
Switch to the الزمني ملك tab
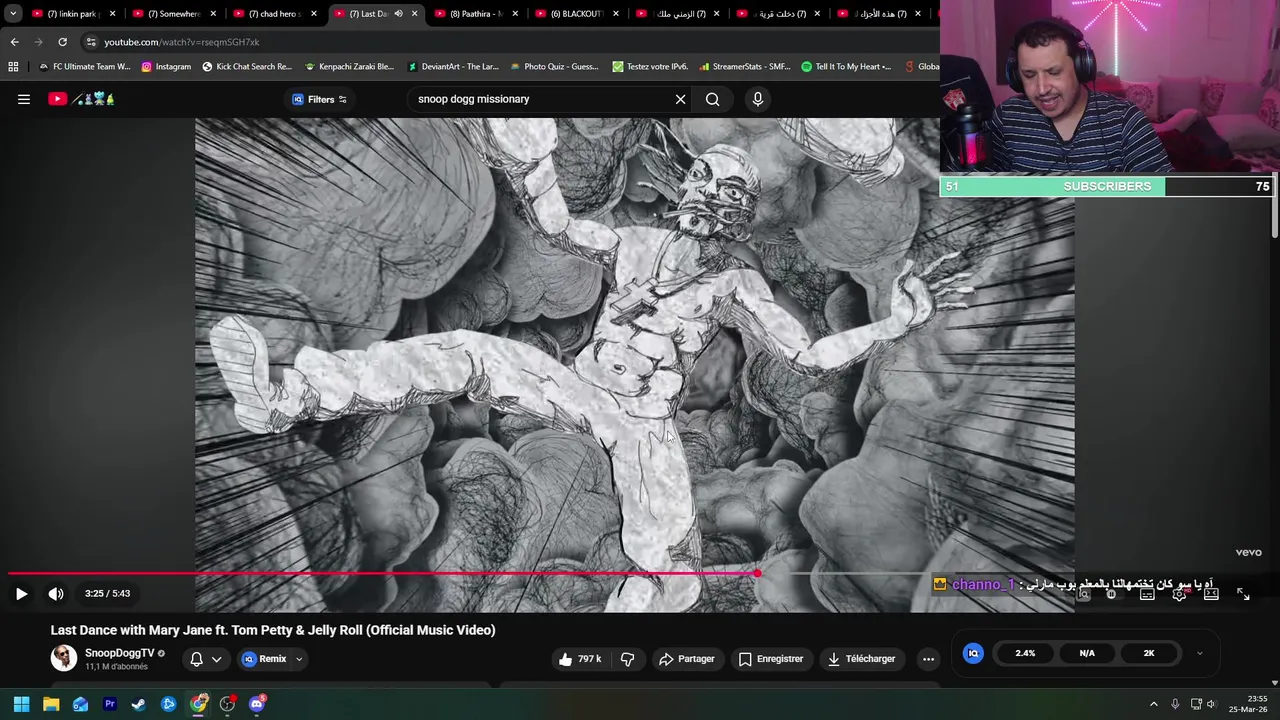tap(676, 14)
